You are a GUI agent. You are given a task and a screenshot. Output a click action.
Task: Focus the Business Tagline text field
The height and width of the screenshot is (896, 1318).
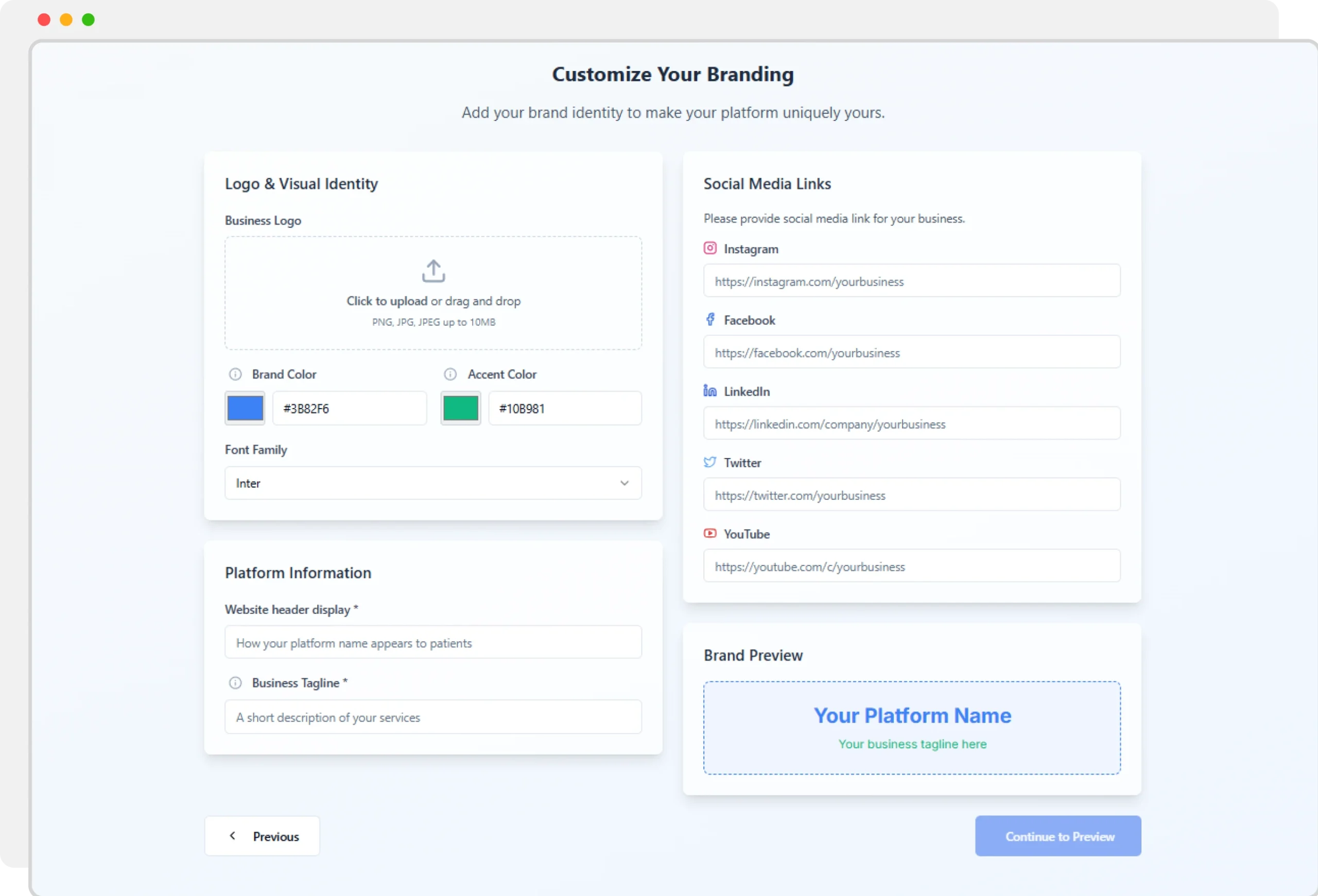coord(432,717)
